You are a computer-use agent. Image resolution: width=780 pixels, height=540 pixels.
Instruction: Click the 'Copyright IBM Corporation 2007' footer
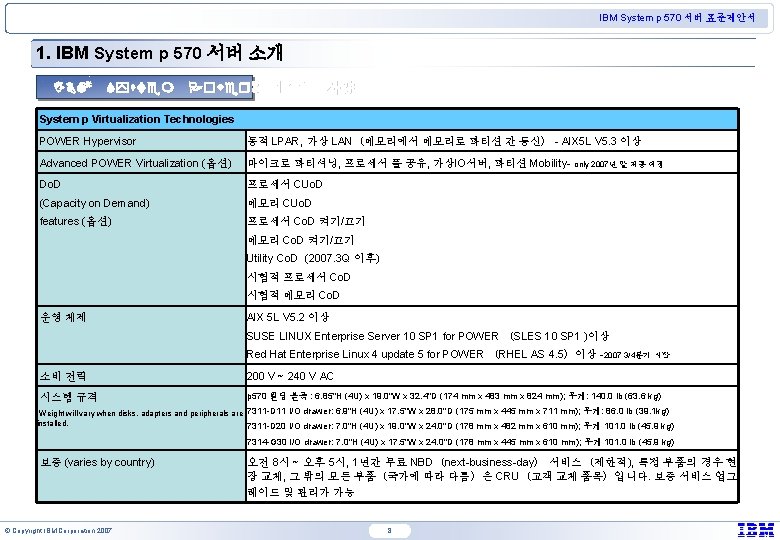tap(58, 531)
